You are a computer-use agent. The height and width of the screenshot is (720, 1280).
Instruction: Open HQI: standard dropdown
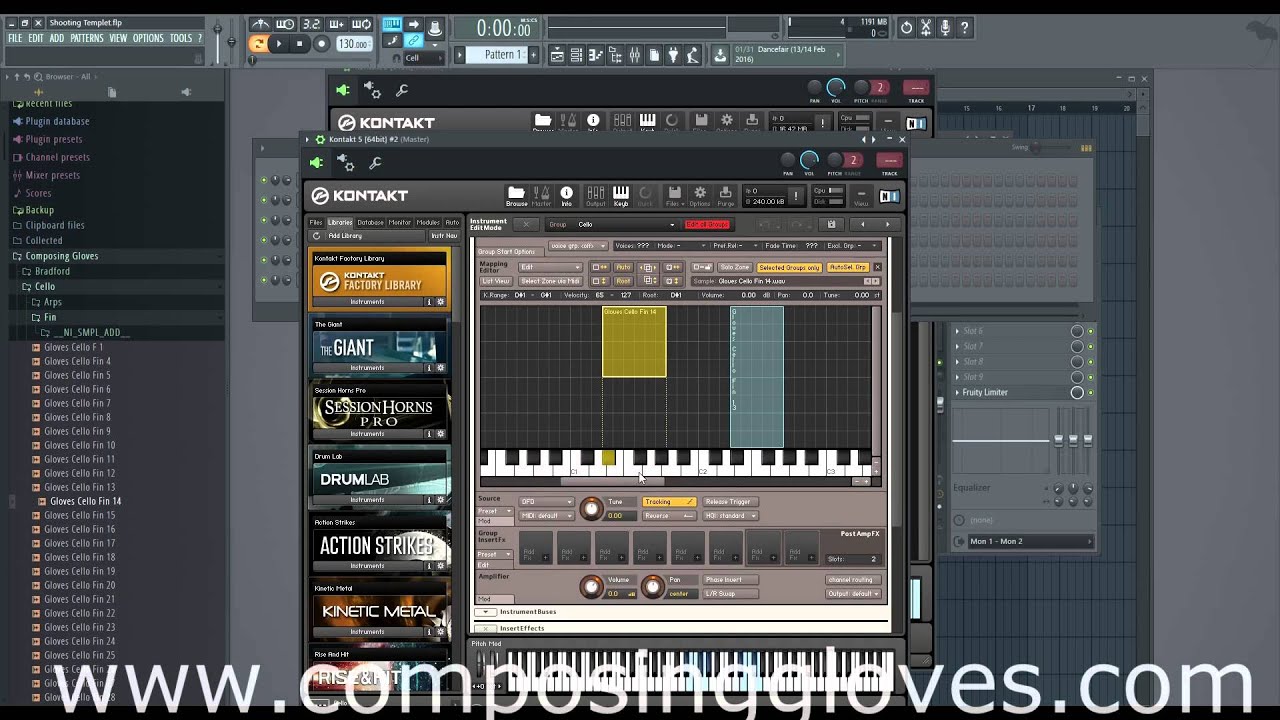pyautogui.click(x=731, y=516)
